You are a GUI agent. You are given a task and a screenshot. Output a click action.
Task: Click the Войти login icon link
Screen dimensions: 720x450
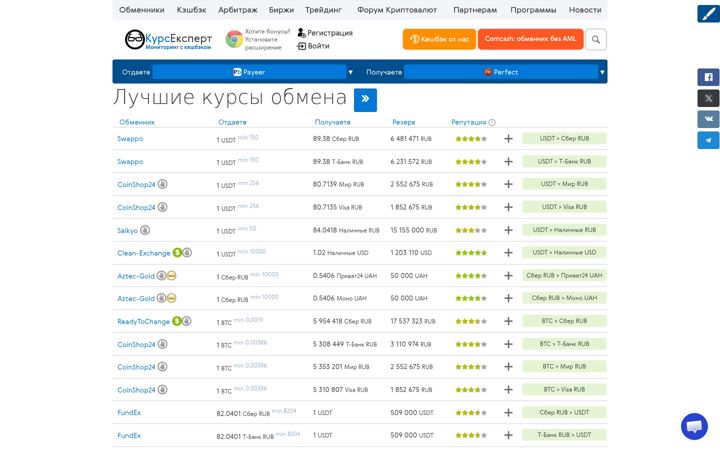point(313,46)
